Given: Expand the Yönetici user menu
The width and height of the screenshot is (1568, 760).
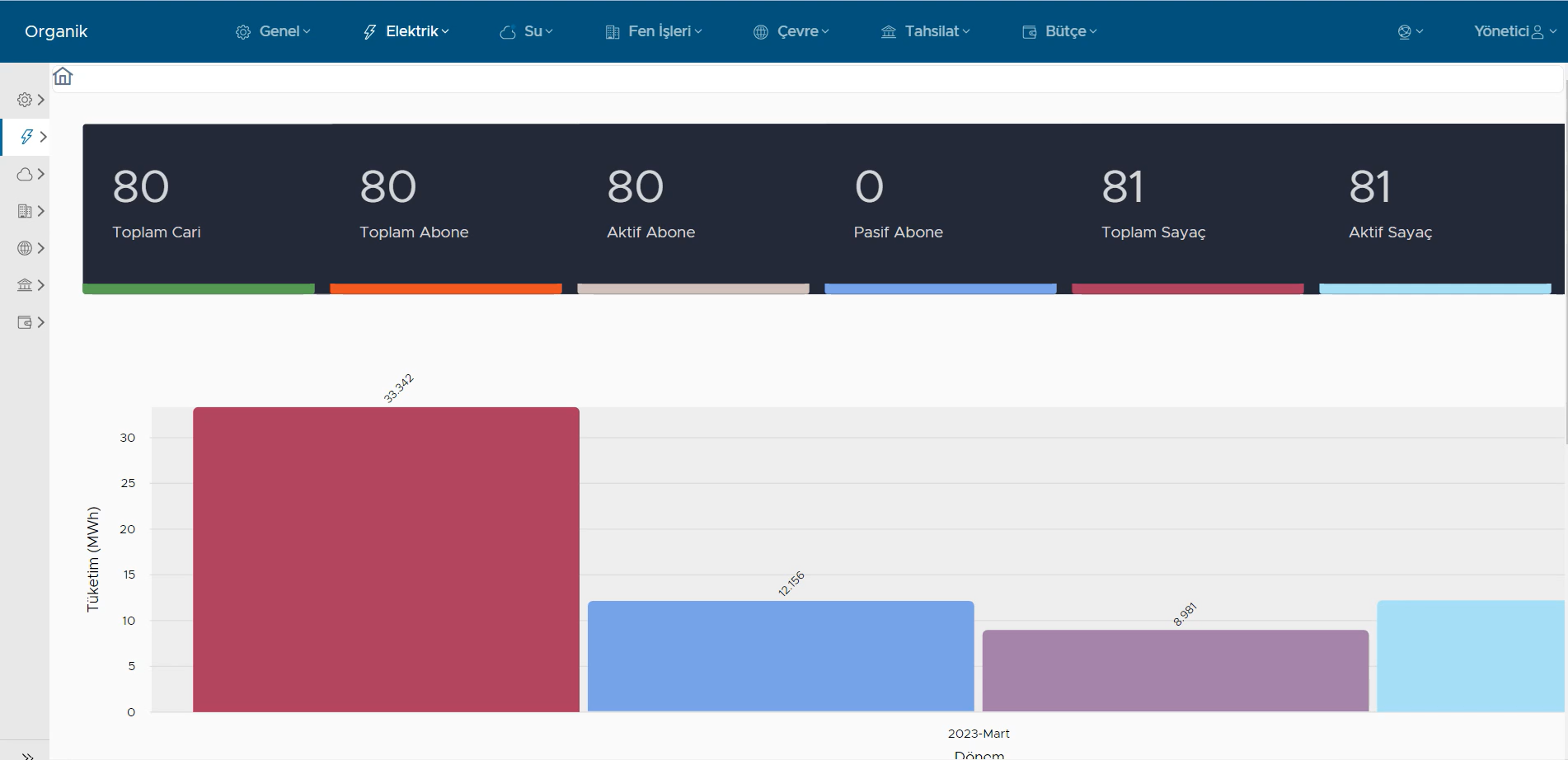Looking at the screenshot, I should point(1514,31).
